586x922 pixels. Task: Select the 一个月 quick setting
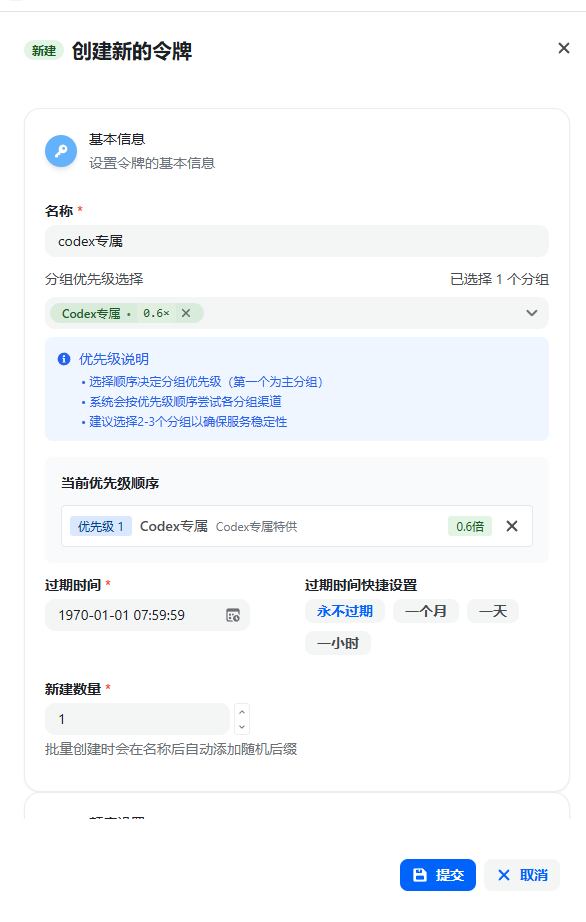coord(426,611)
